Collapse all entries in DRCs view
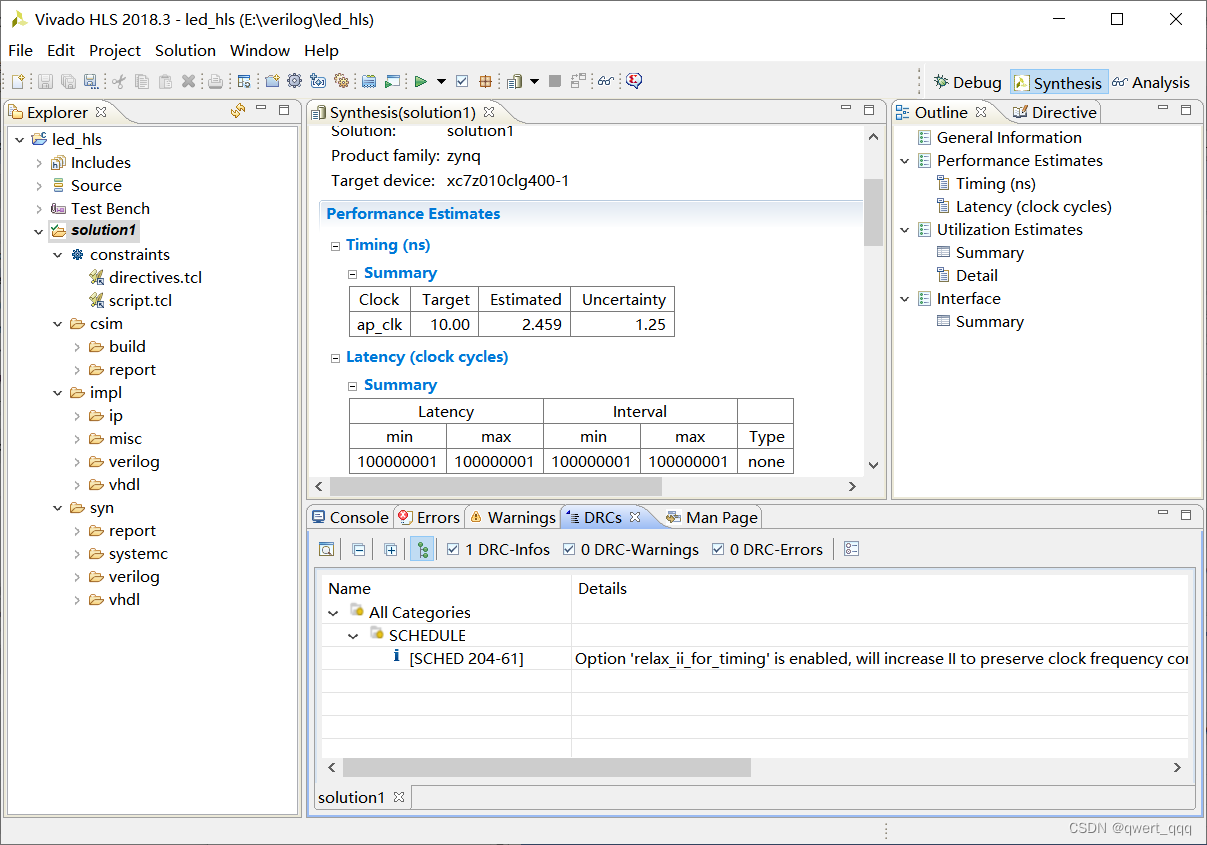The image size is (1207, 845). point(358,549)
